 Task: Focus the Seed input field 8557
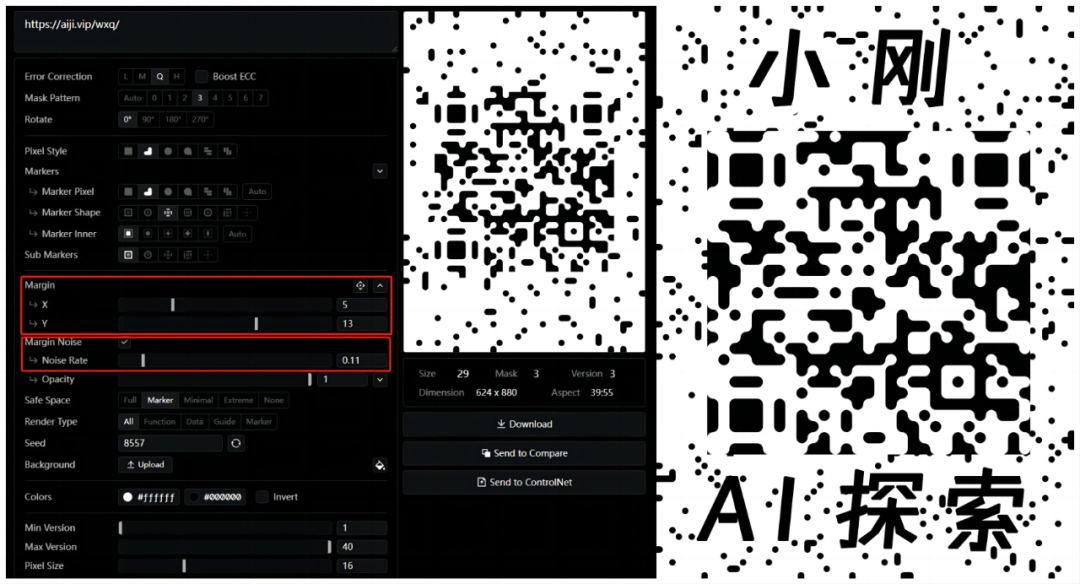(x=171, y=444)
